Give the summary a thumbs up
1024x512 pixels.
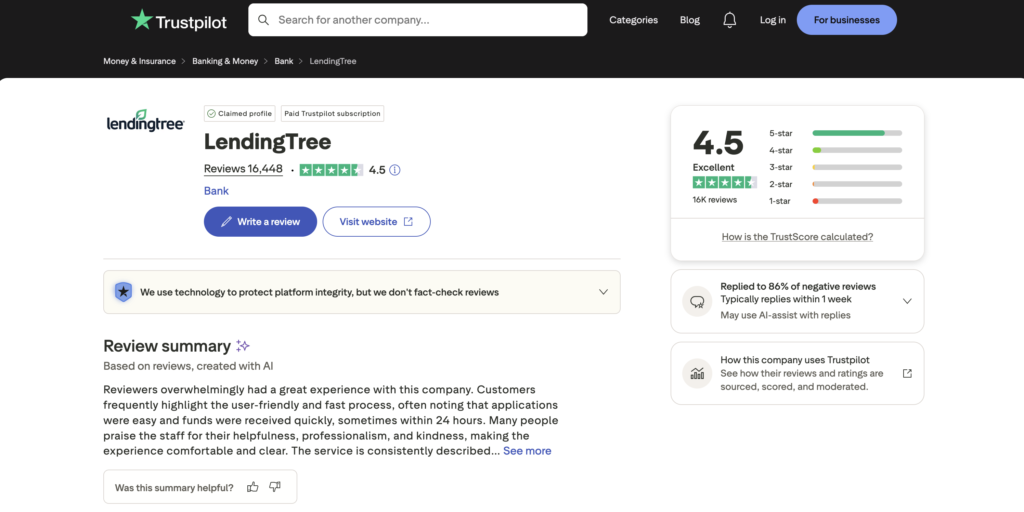[x=253, y=487]
